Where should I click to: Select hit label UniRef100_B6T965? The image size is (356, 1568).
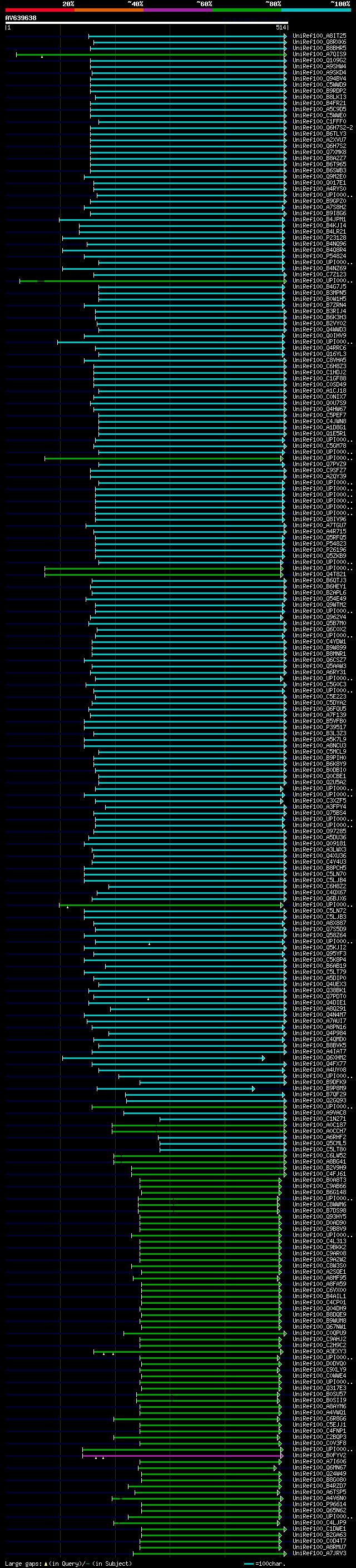click(x=319, y=164)
